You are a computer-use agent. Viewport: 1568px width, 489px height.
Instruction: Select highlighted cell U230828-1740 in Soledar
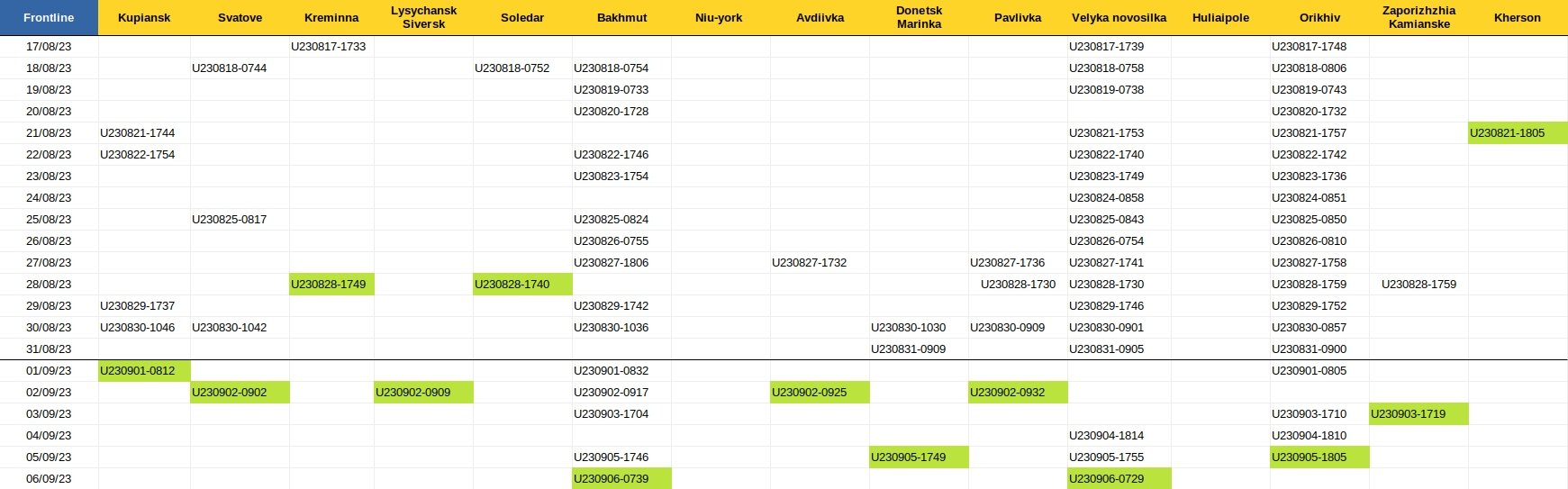pos(522,285)
